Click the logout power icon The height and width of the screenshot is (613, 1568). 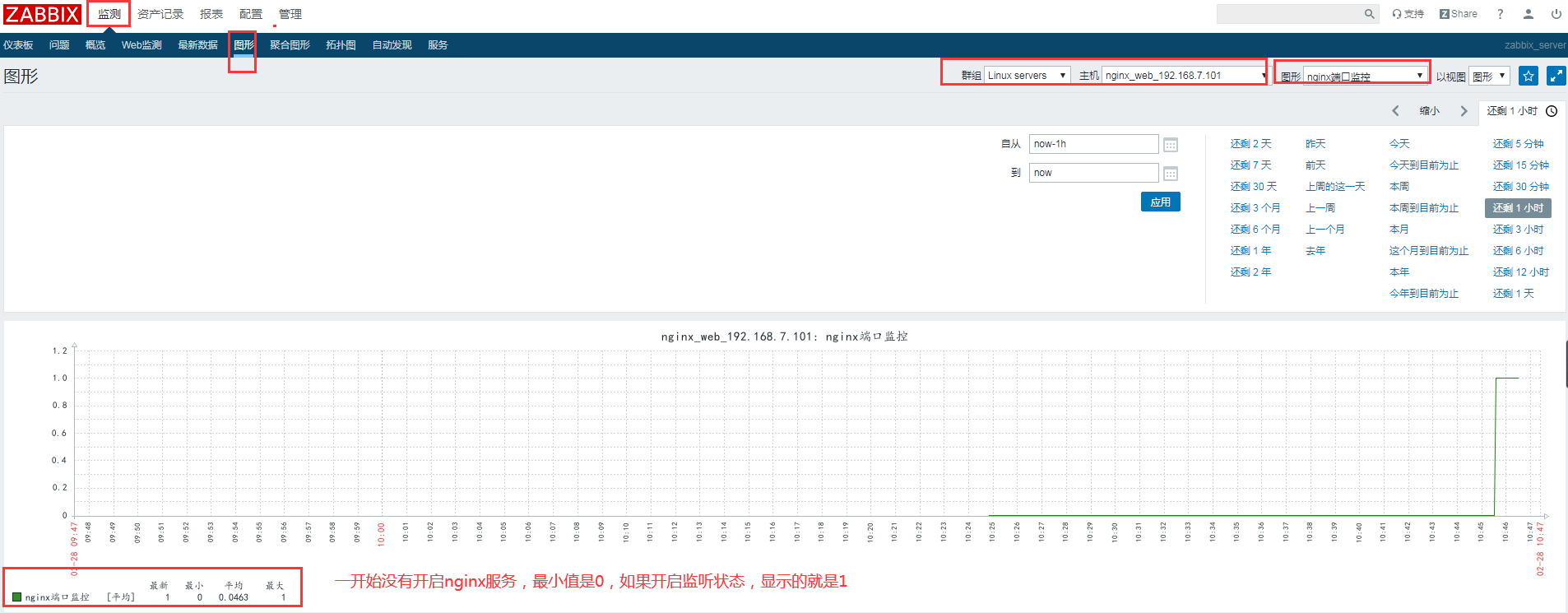[1556, 14]
